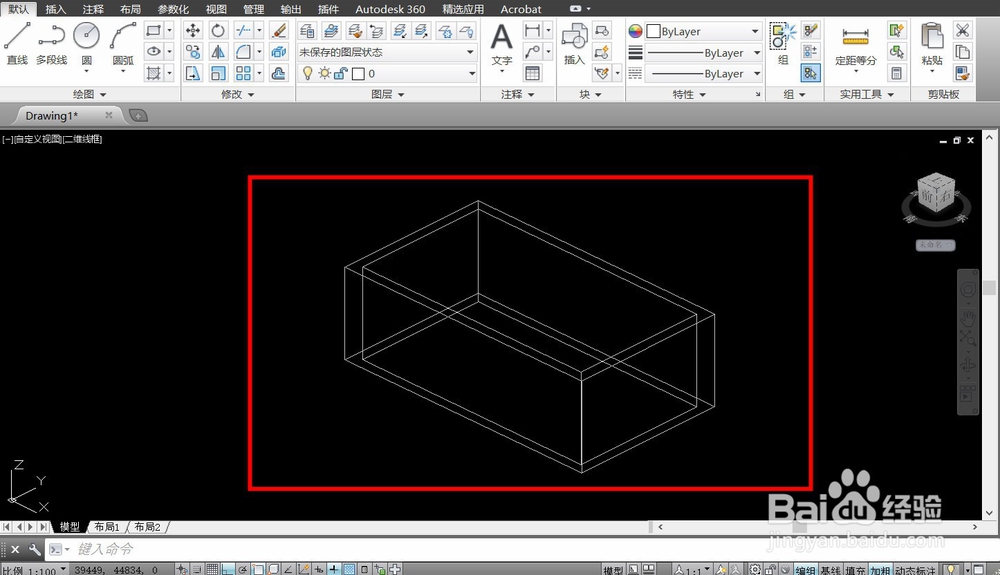
Task: Open the 比例 1:100 scale dropdown
Action: click(x=34, y=570)
